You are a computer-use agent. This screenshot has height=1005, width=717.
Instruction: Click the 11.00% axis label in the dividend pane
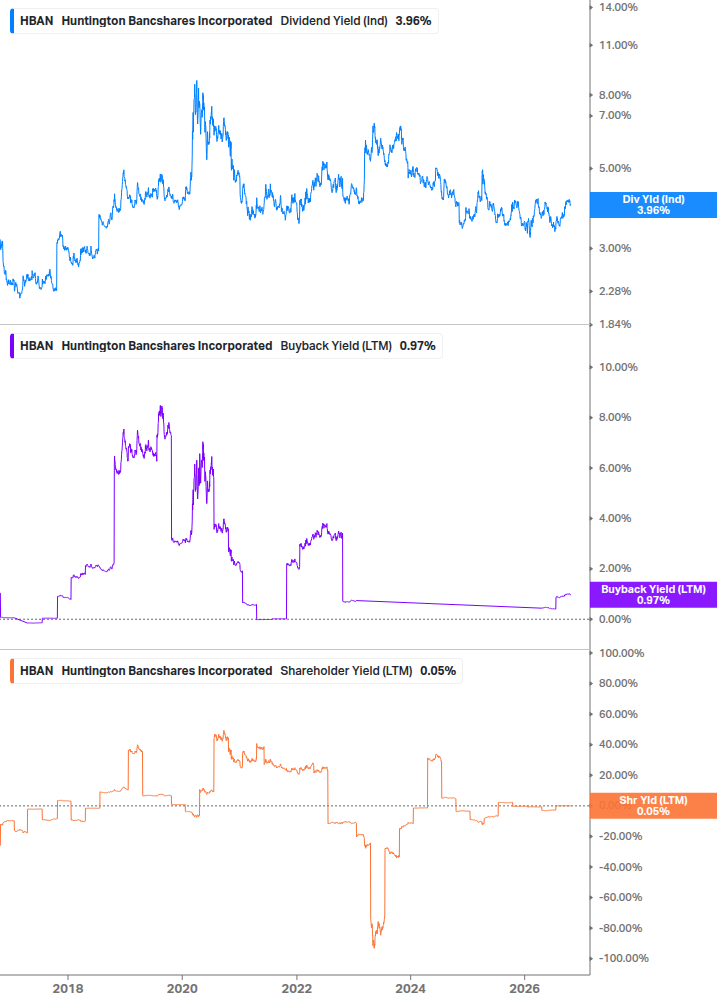618,46
